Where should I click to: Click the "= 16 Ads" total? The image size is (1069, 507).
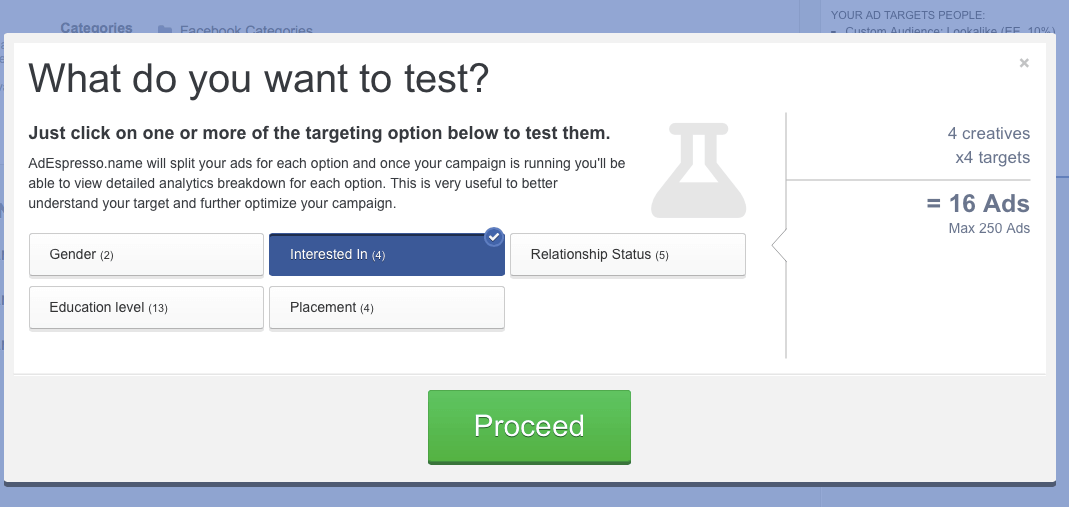978,203
